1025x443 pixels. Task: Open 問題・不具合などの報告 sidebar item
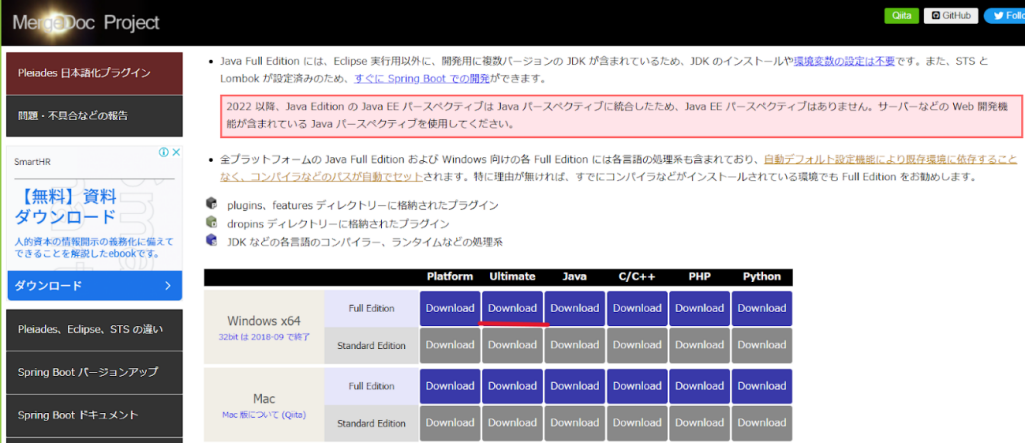pos(94,116)
